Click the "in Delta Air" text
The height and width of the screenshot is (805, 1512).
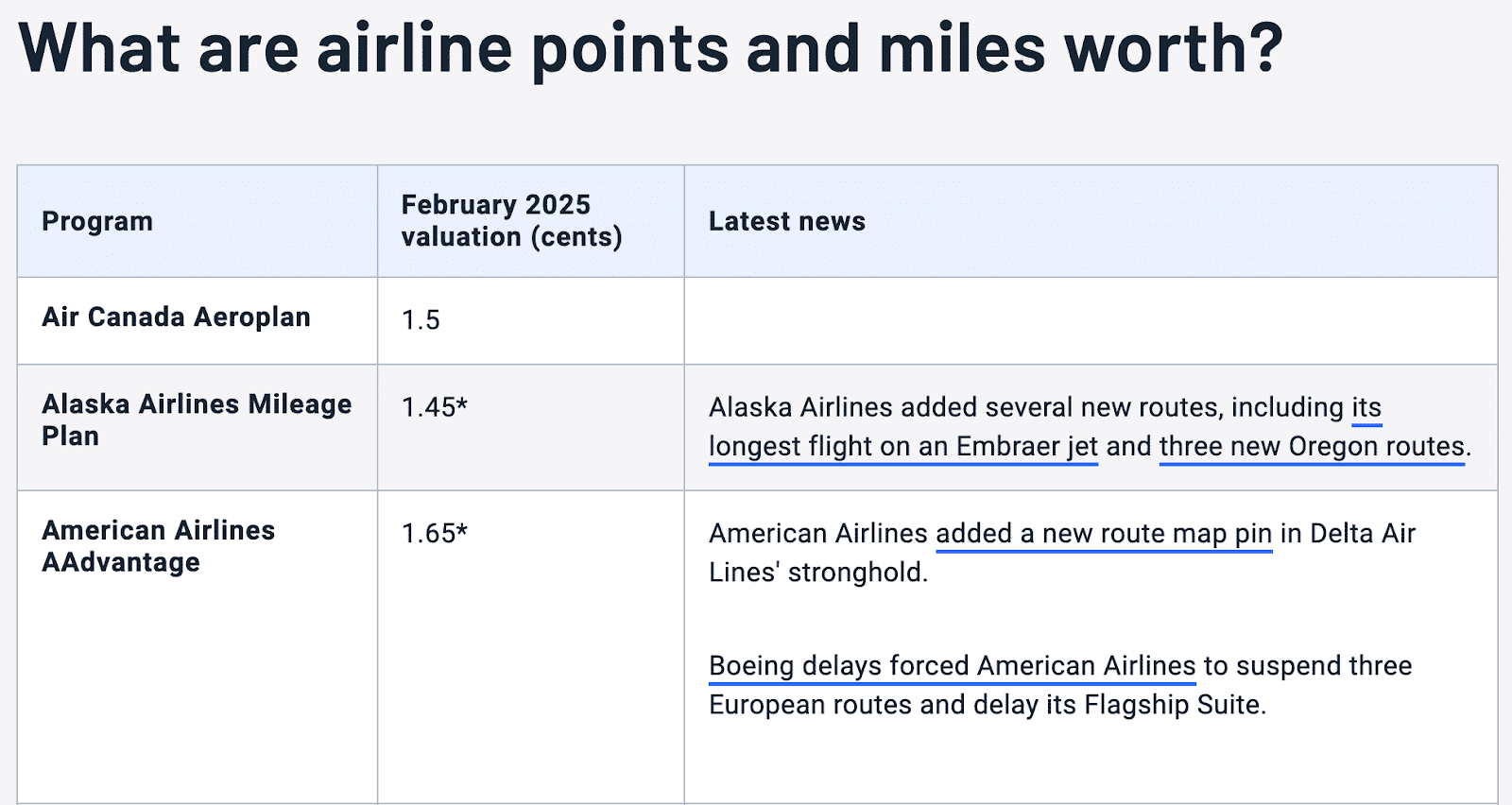coord(1348,534)
